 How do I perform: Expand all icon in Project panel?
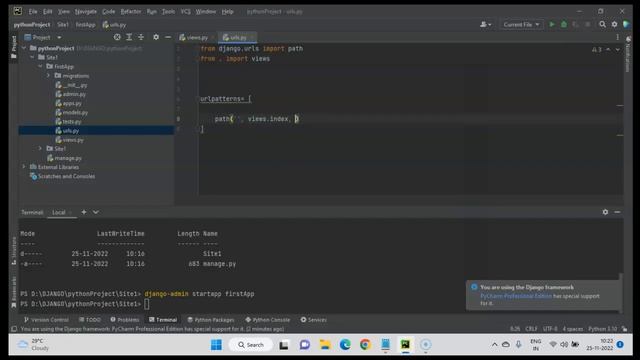(x=129, y=37)
